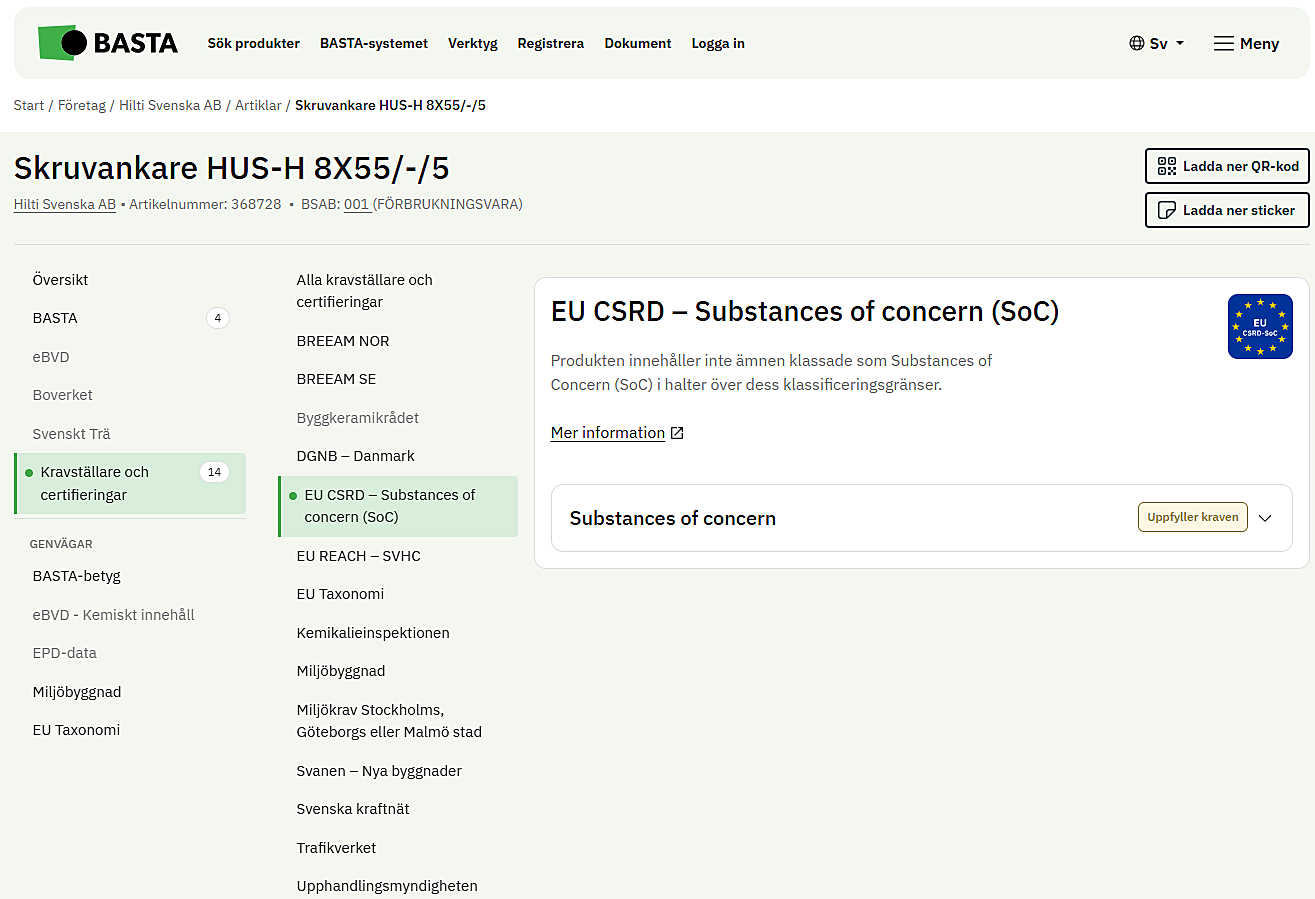Select Trafikverket in the certification list
The height and width of the screenshot is (899, 1315).
tap(398, 848)
